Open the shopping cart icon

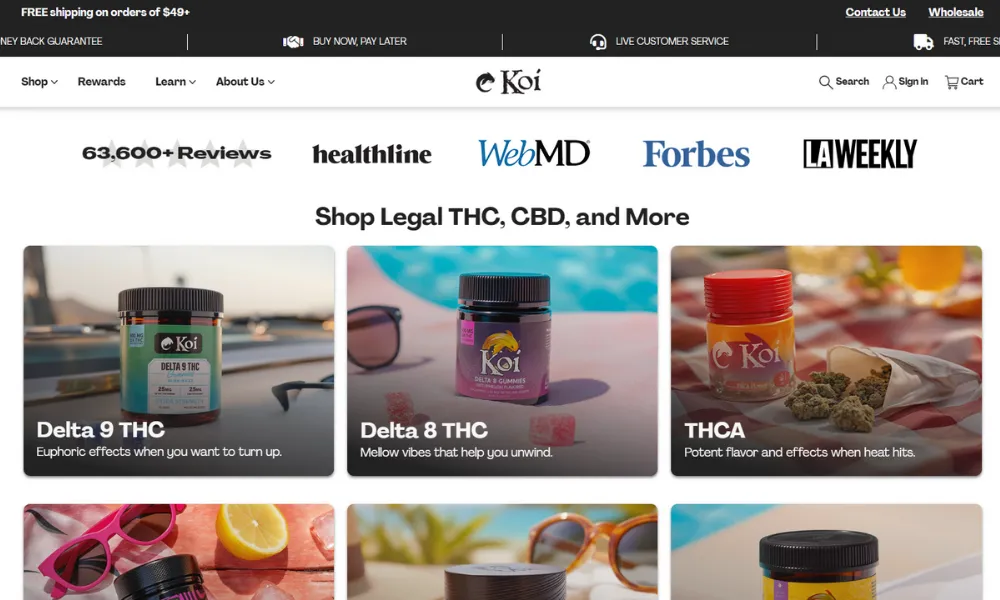[x=952, y=82]
